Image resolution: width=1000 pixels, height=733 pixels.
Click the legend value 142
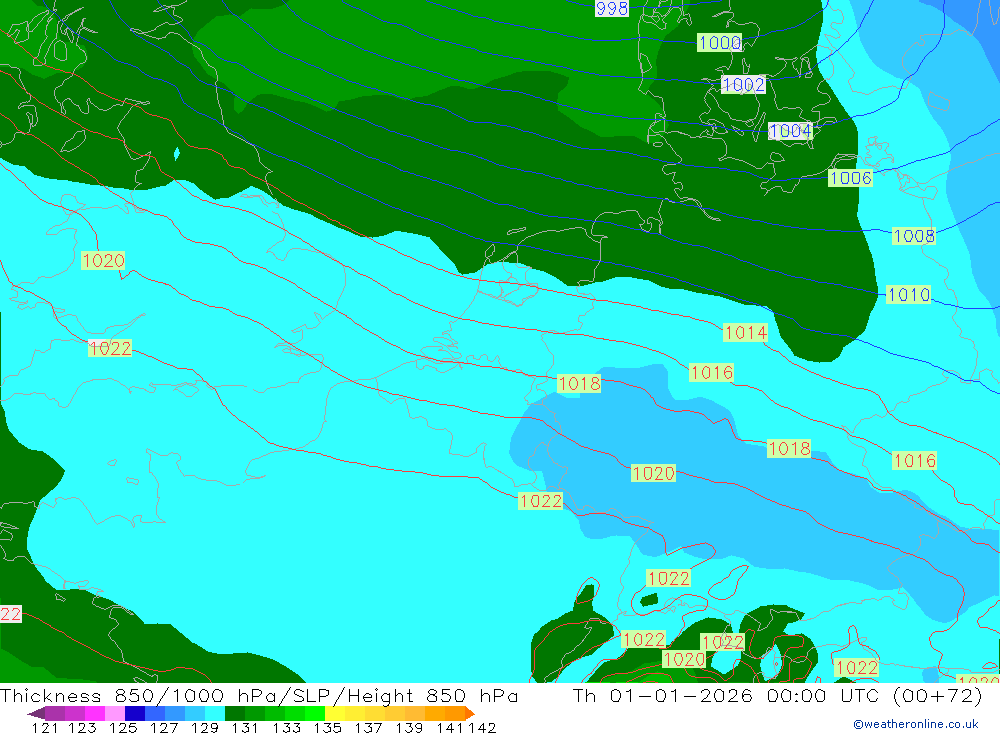pos(482,727)
